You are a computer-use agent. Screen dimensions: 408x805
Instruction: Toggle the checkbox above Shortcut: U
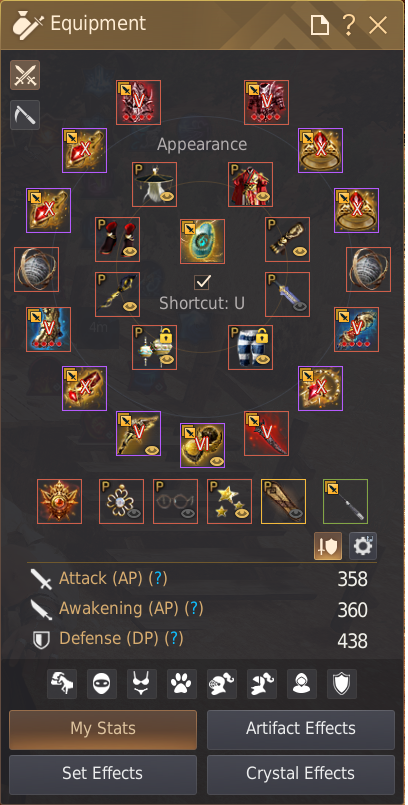click(x=202, y=282)
